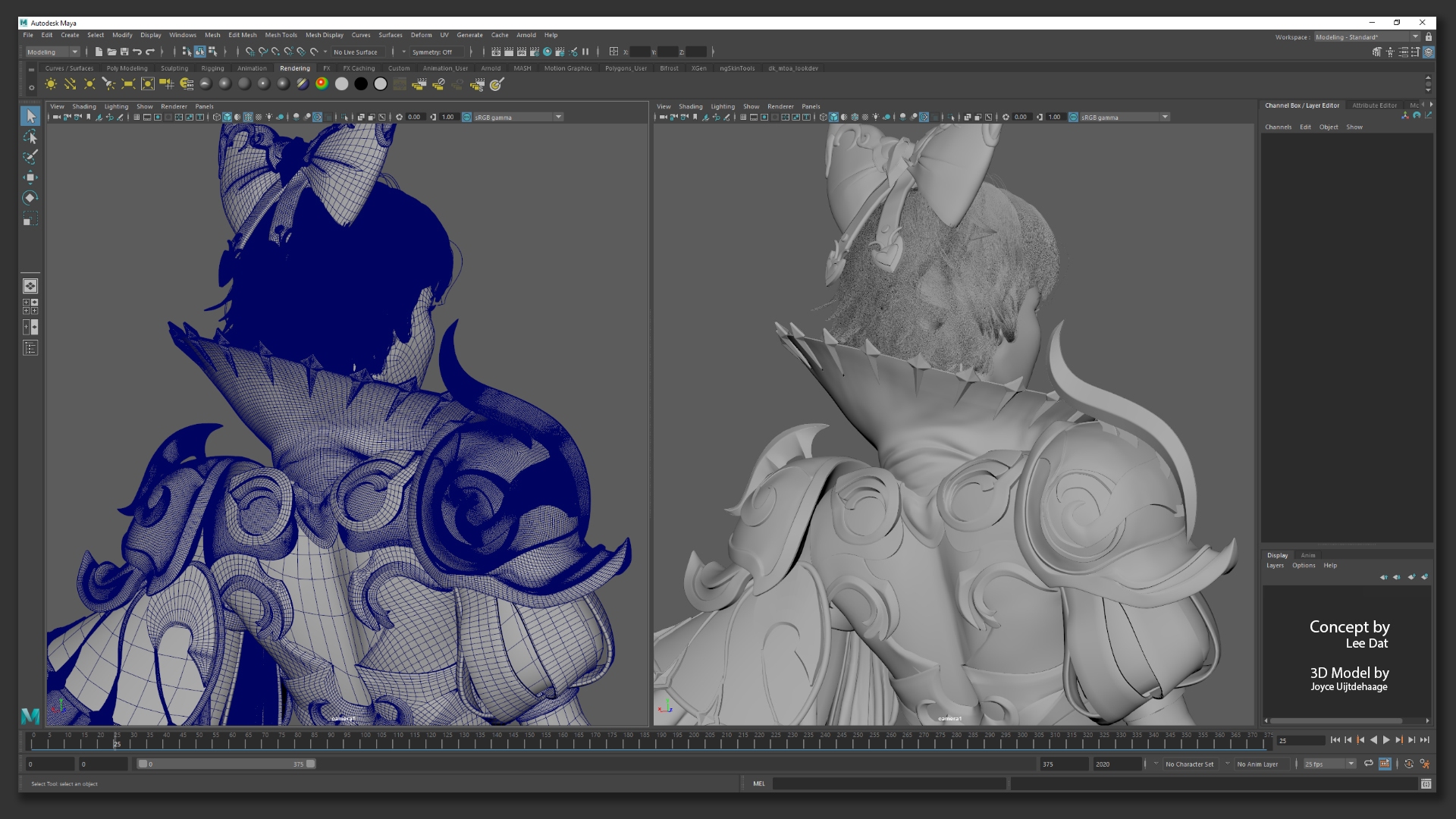This screenshot has width=1456, height=819.
Task: Toggle Channel Box sidebar icon at top right
Action: pos(1428,52)
